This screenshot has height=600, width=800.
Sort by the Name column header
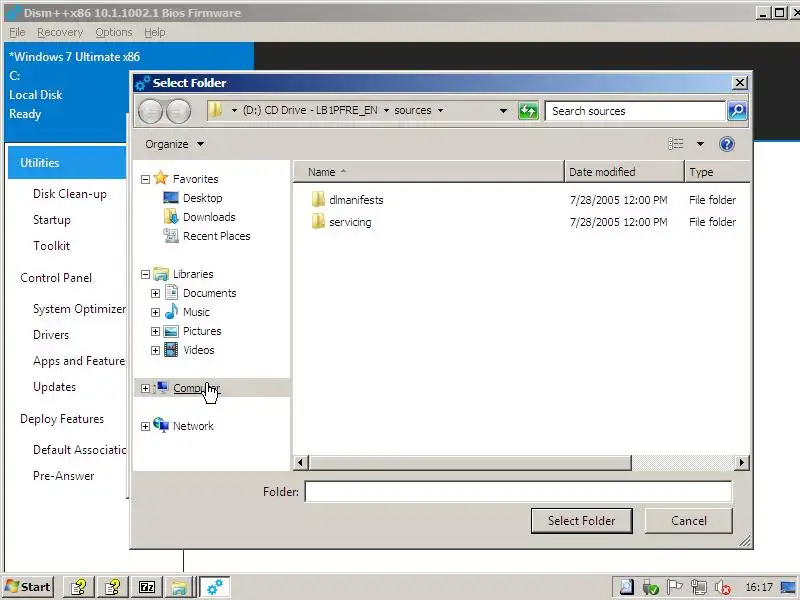(x=429, y=172)
